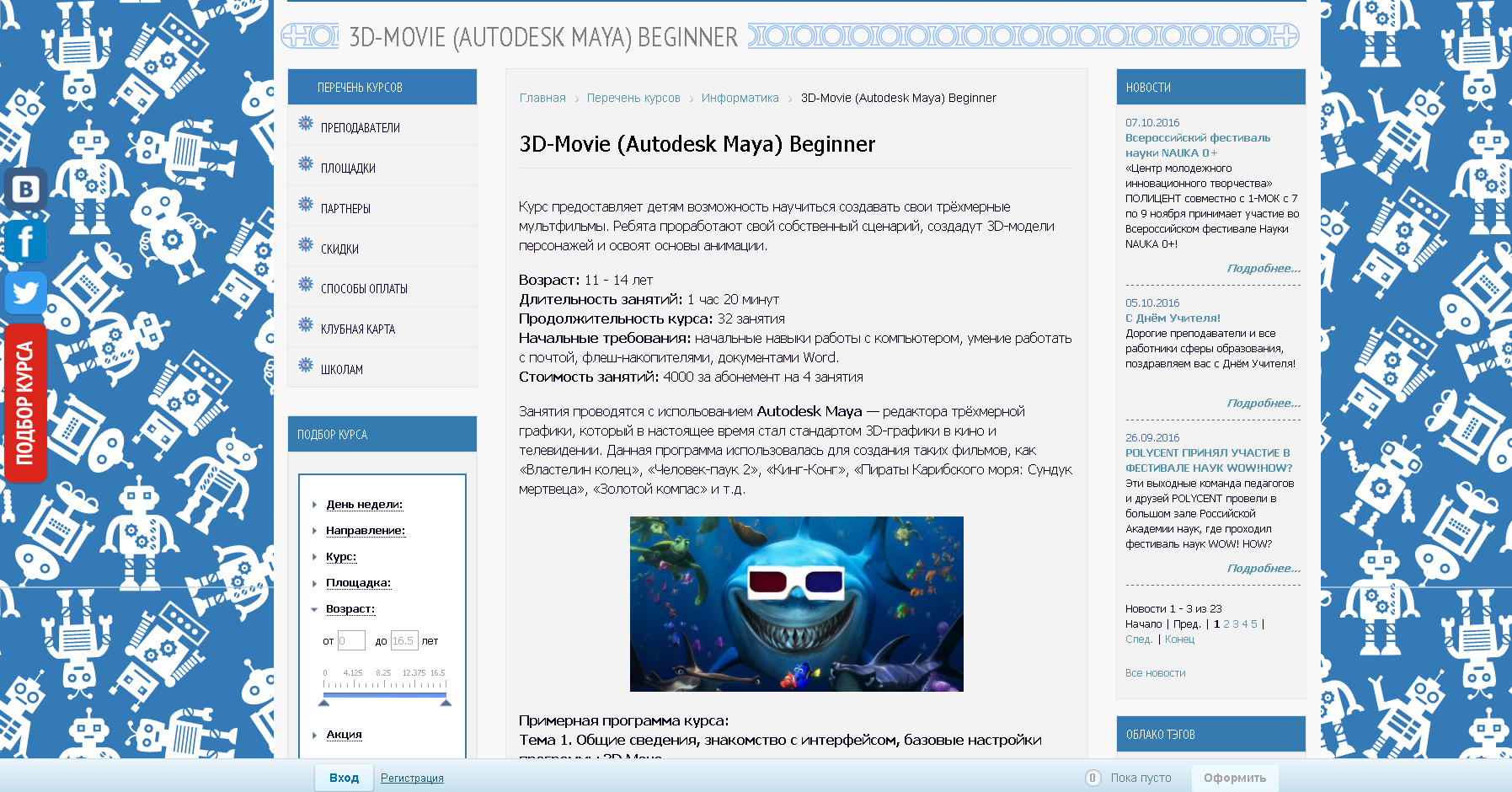Image resolution: width=1512 pixels, height=792 pixels.
Task: Click the date 05.10.2016
Action: [x=1152, y=303]
